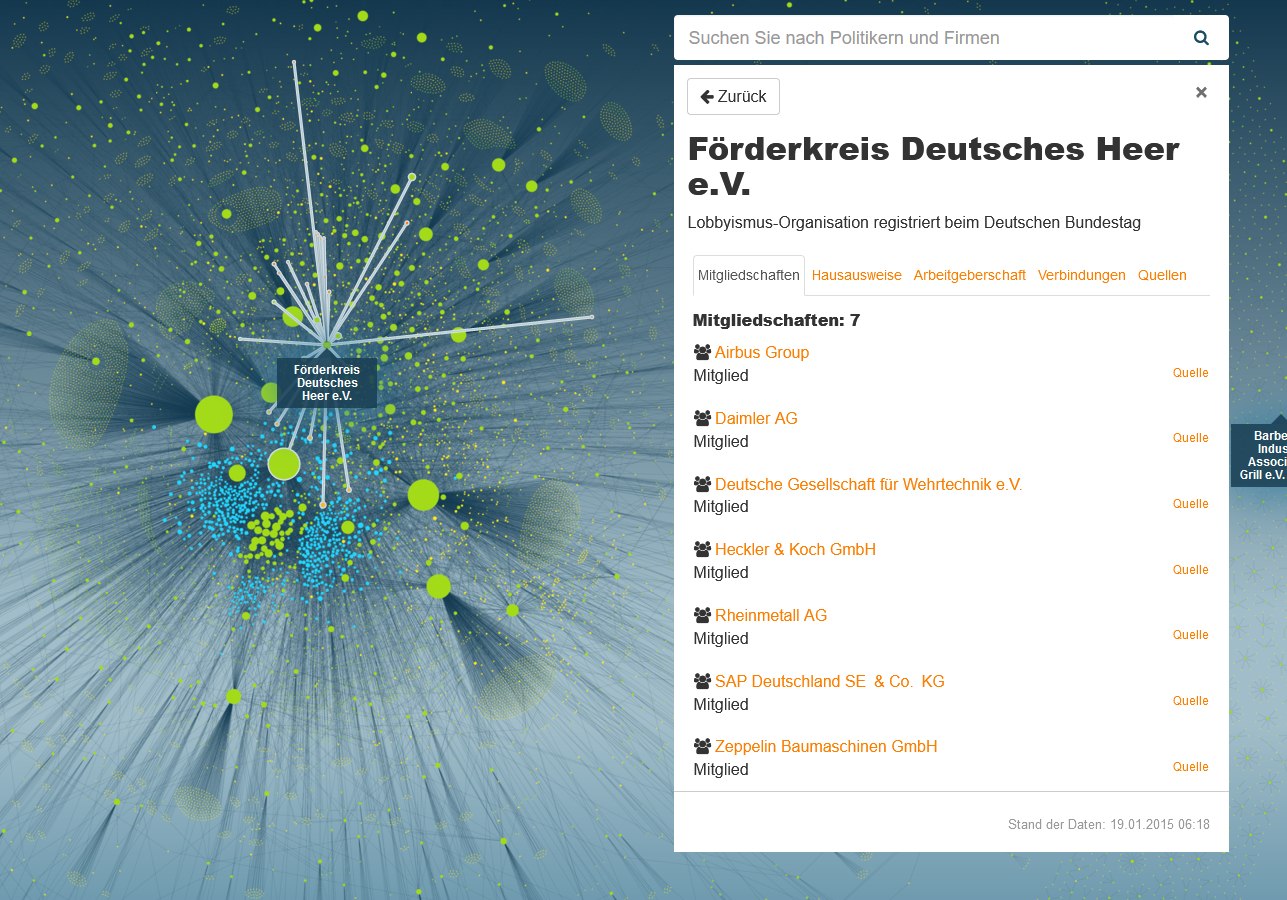Open the Rheinmetall AG member link
The image size is (1287, 900).
pyautogui.click(x=771, y=615)
